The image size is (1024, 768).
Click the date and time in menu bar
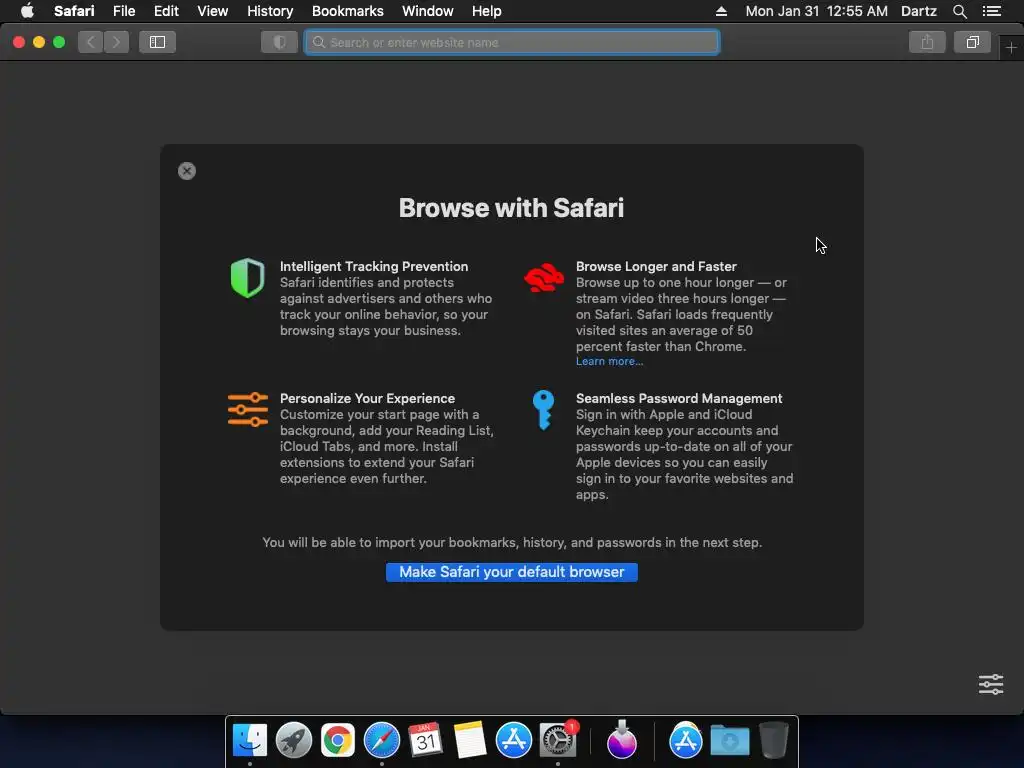click(816, 11)
